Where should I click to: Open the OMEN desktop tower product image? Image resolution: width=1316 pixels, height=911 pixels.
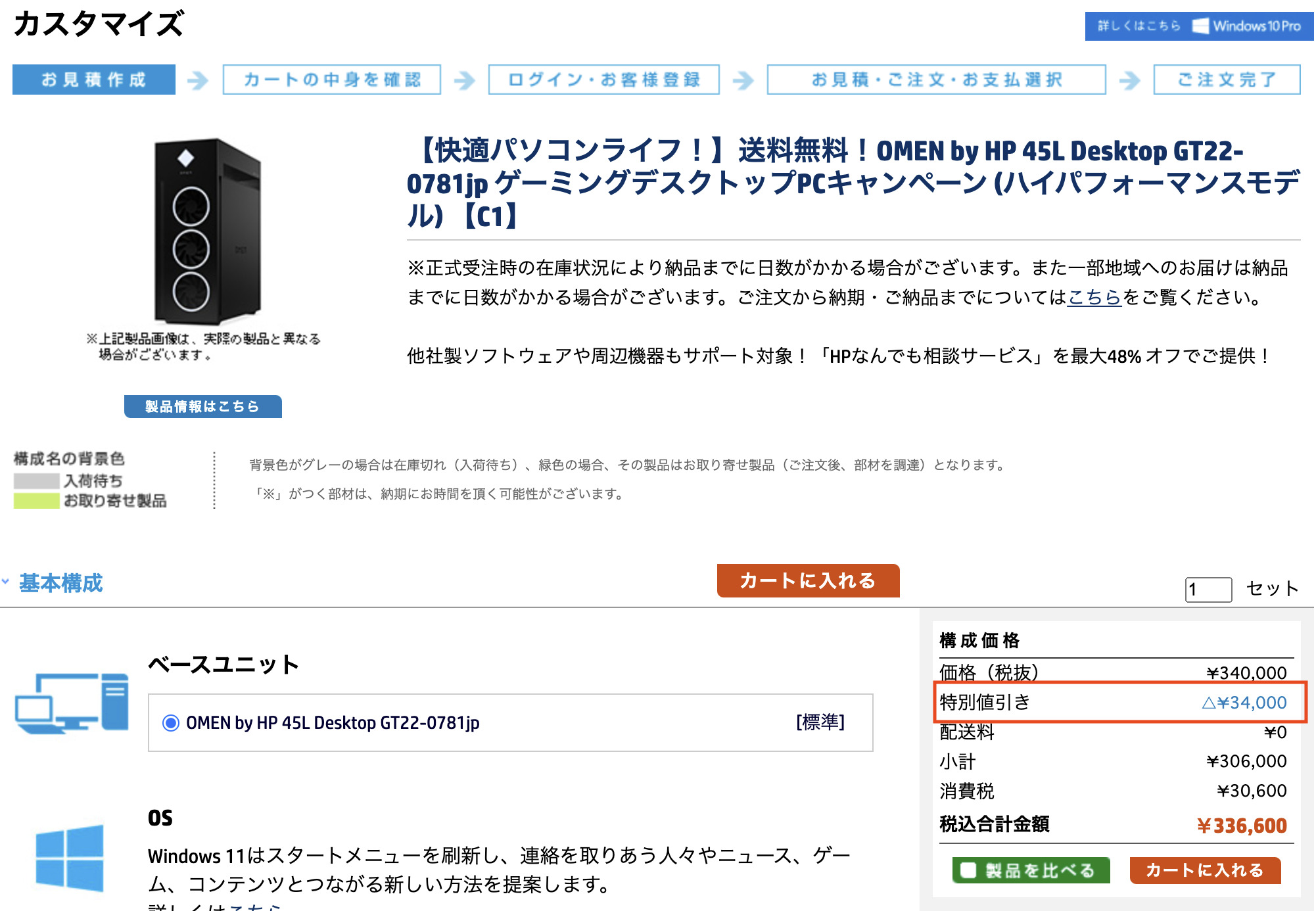(x=208, y=231)
